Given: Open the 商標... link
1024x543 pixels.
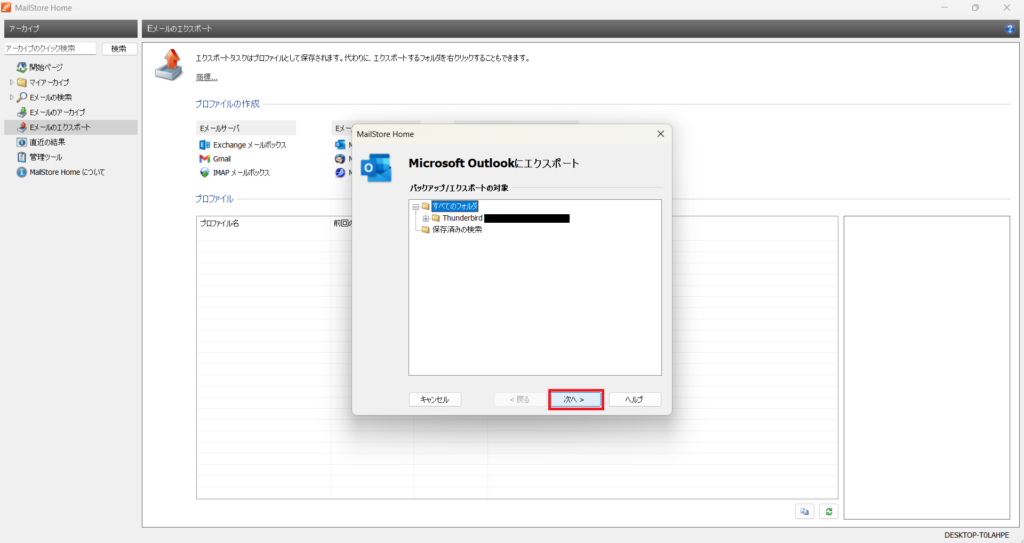Looking at the screenshot, I should click(x=206, y=78).
